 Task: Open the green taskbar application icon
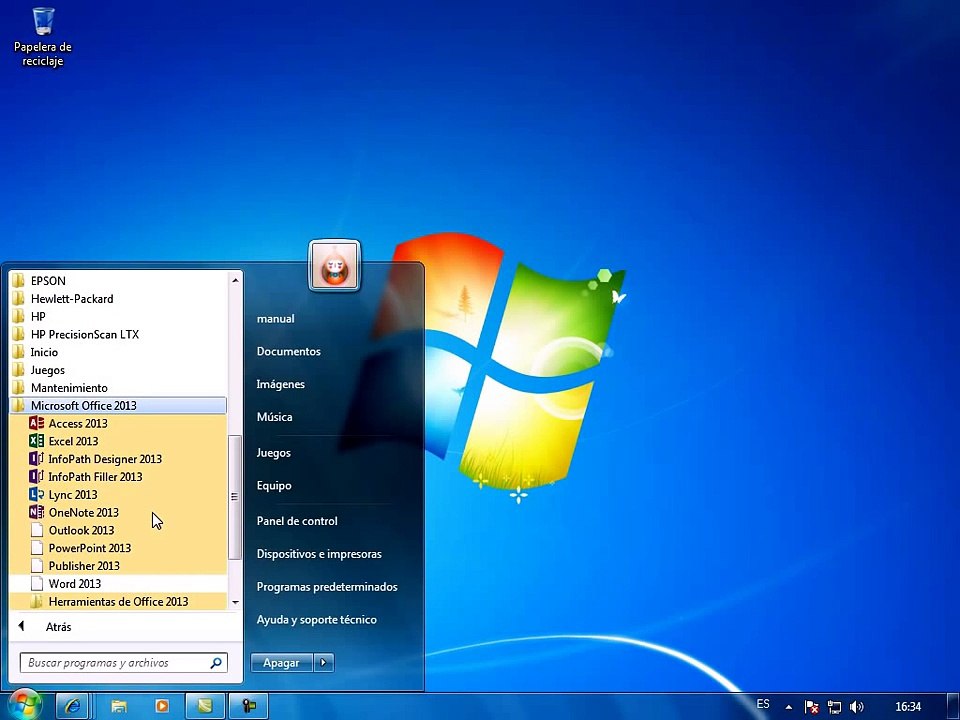point(205,706)
